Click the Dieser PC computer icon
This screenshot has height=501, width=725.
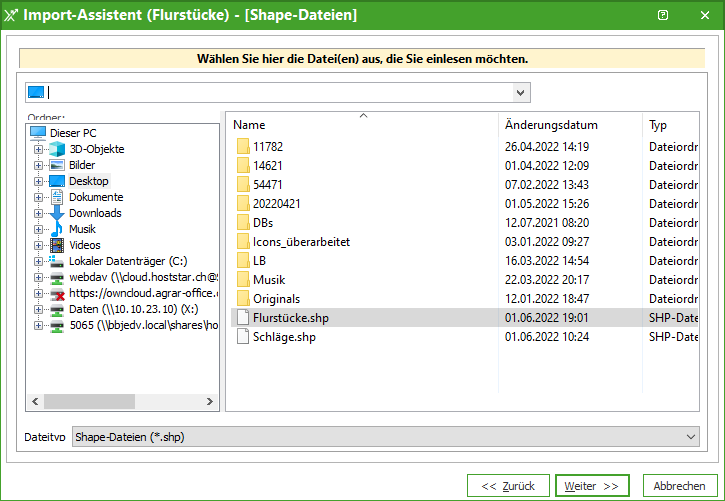click(x=38, y=133)
